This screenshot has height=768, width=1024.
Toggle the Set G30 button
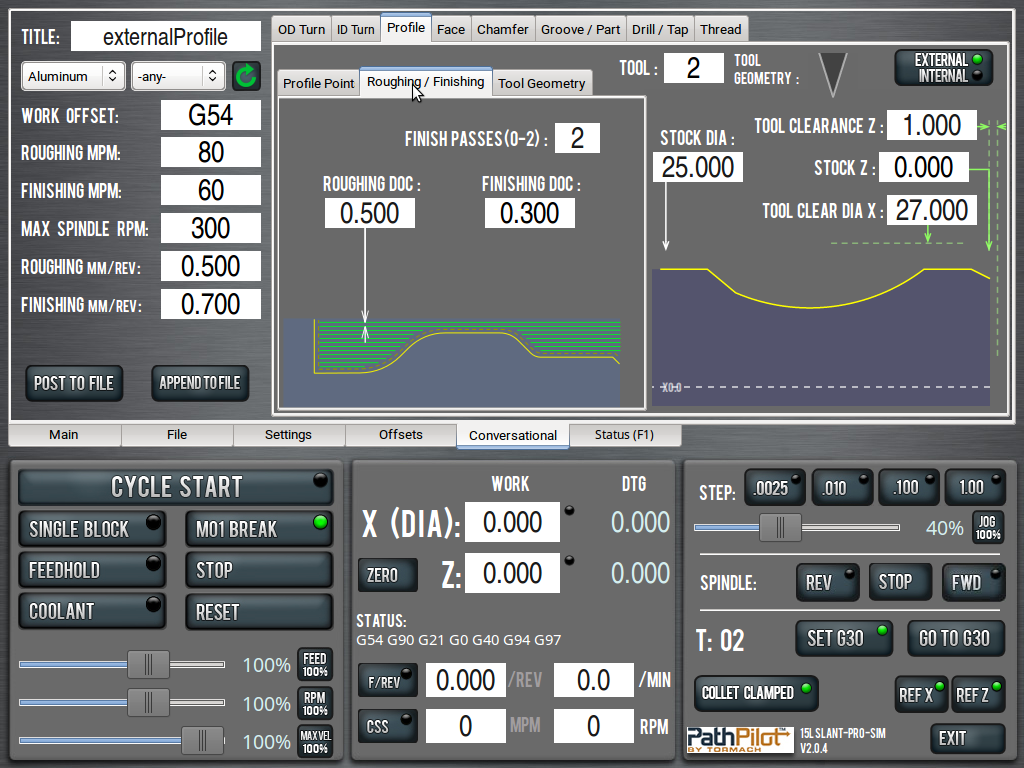click(844, 638)
